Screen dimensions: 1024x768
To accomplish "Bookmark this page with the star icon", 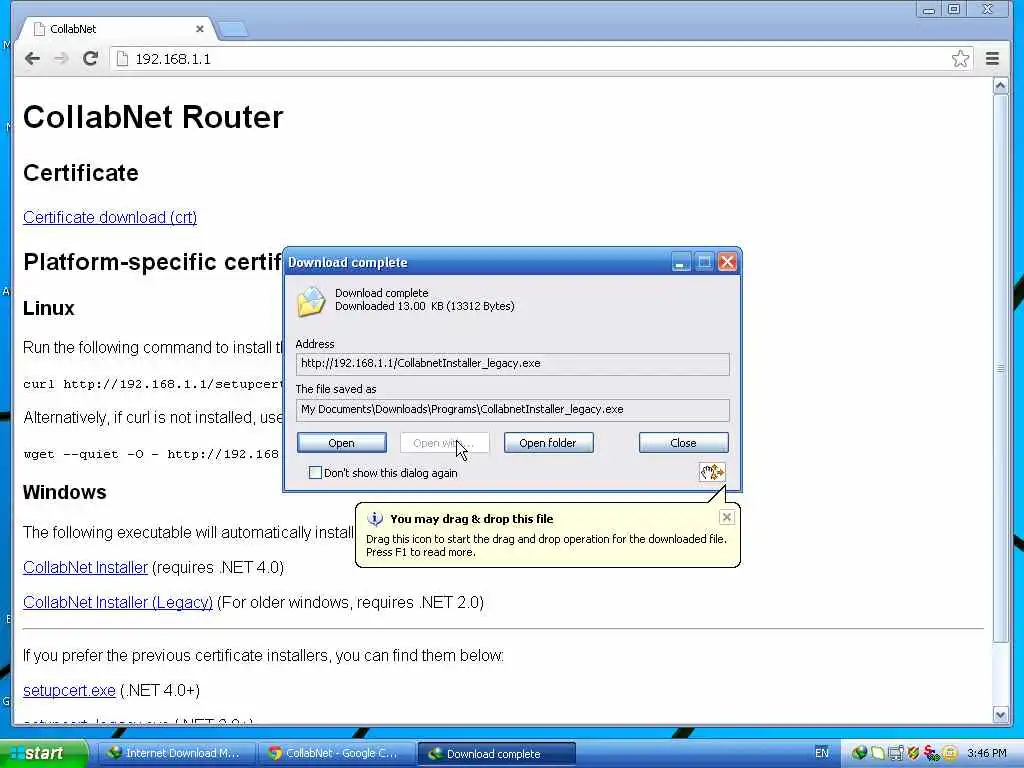I will coord(960,59).
